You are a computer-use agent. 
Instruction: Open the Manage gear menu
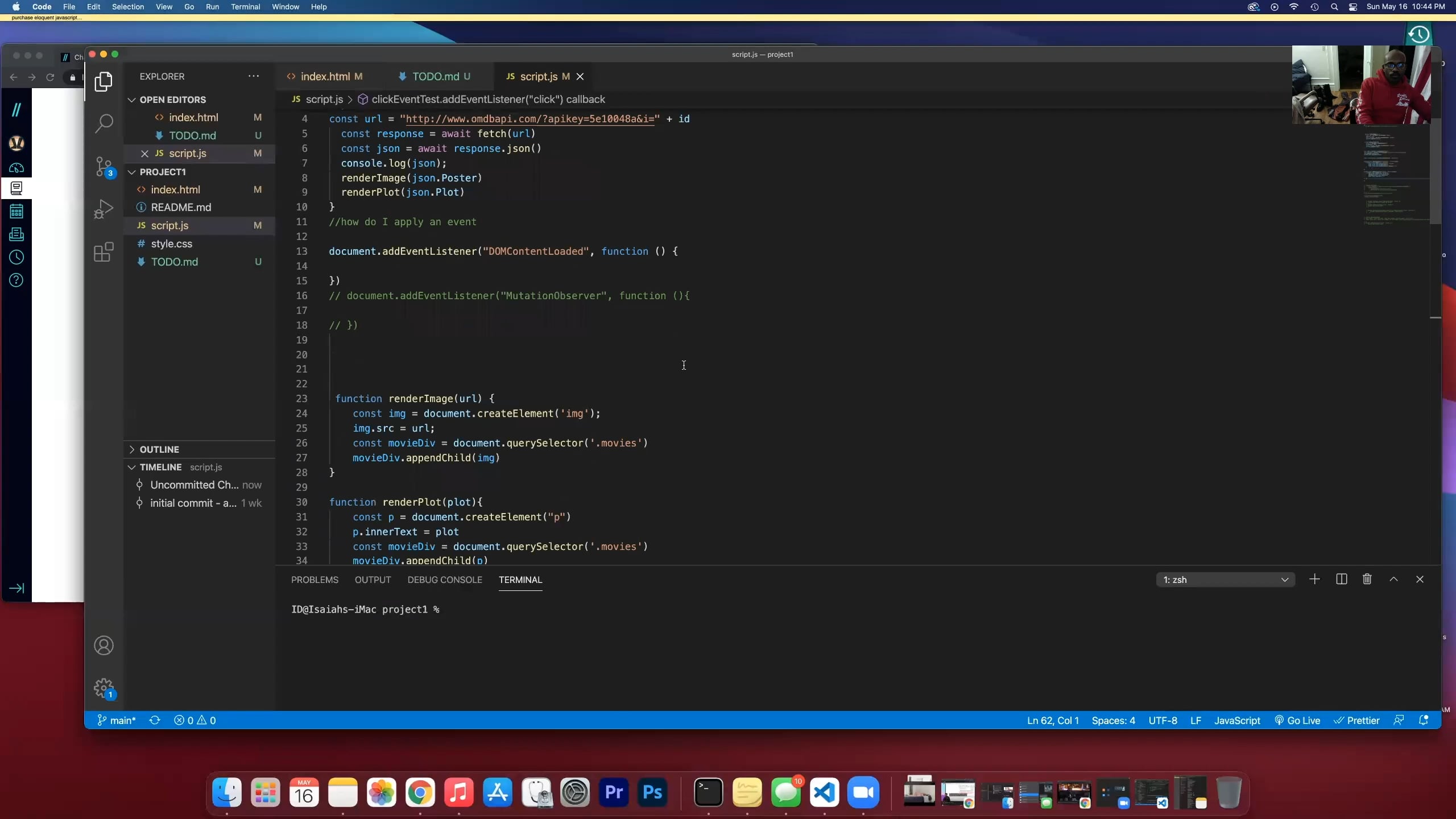(104, 688)
